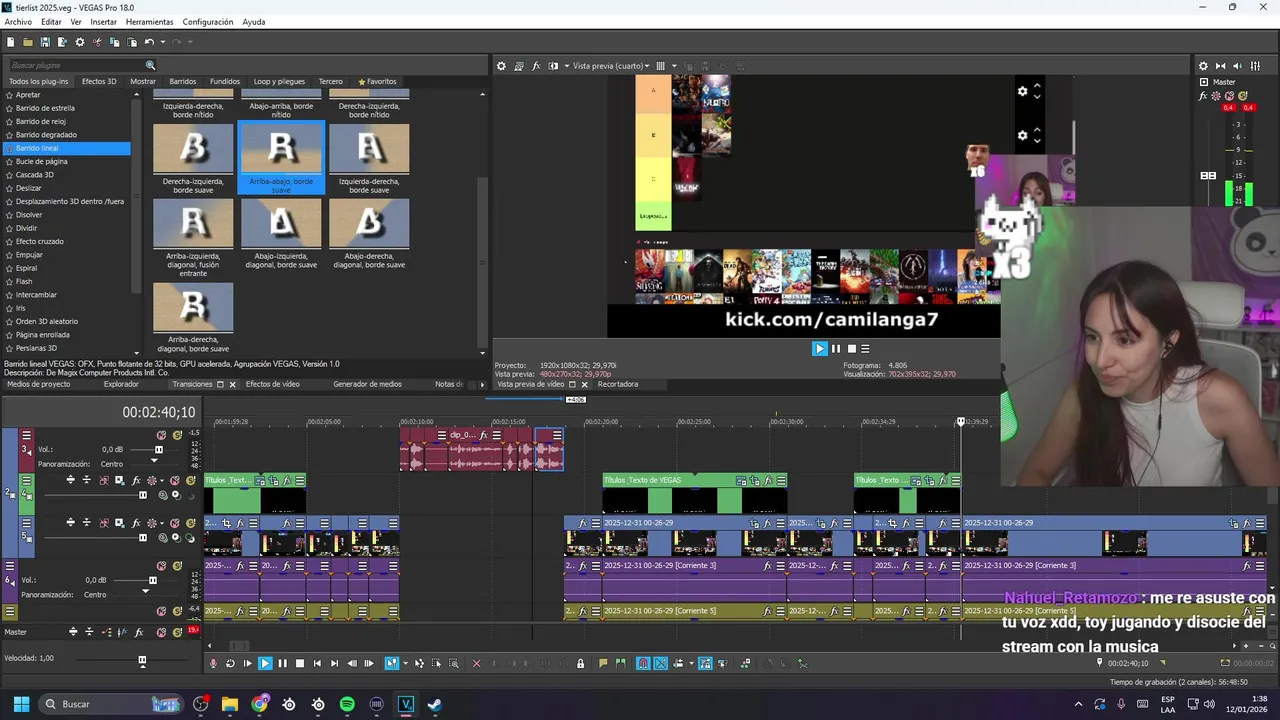Select the Zoom edit tool magnifier icon

(x=453, y=663)
